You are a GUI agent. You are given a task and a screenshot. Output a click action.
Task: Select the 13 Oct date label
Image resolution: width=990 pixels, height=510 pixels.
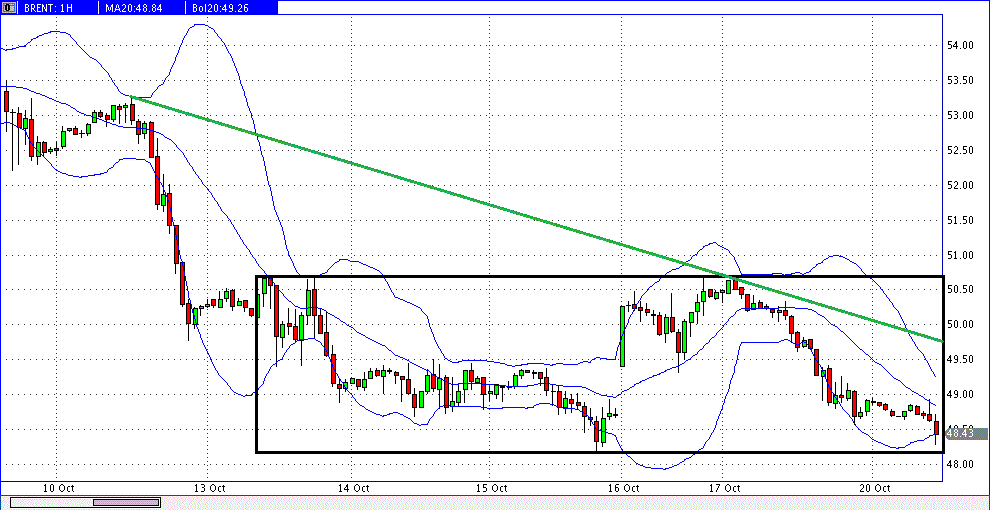(210, 488)
